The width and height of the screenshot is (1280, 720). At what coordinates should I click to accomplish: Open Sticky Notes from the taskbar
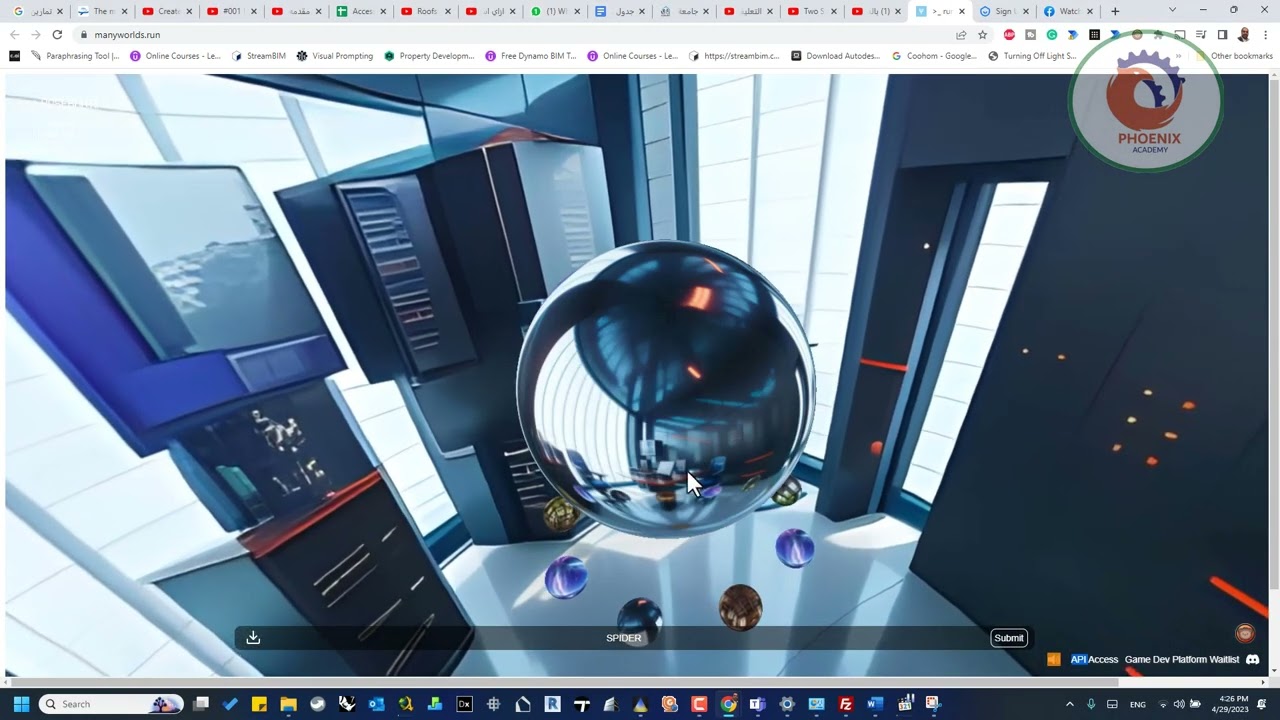pos(259,704)
